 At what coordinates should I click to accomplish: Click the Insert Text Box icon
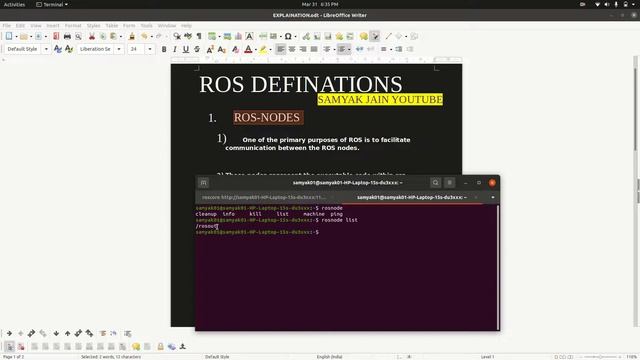(249, 36)
